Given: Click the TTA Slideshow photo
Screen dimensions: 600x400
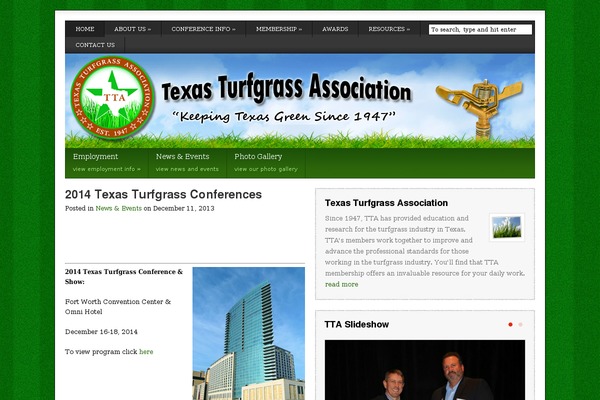Looking at the screenshot, I should point(425,370).
